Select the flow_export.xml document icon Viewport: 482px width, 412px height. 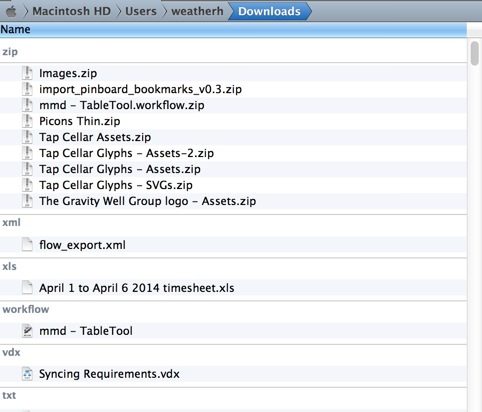[x=27, y=245]
